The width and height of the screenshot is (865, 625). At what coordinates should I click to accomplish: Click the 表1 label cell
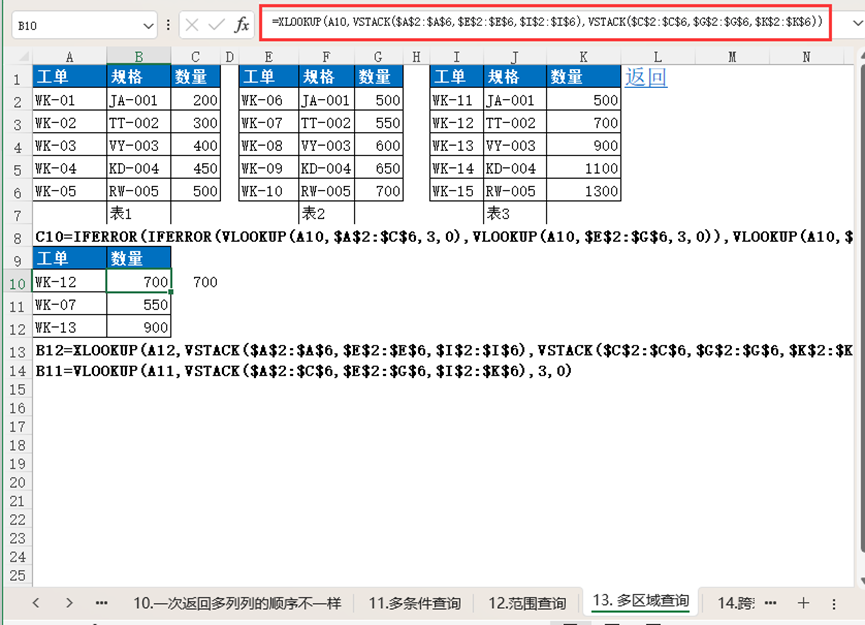[138, 213]
